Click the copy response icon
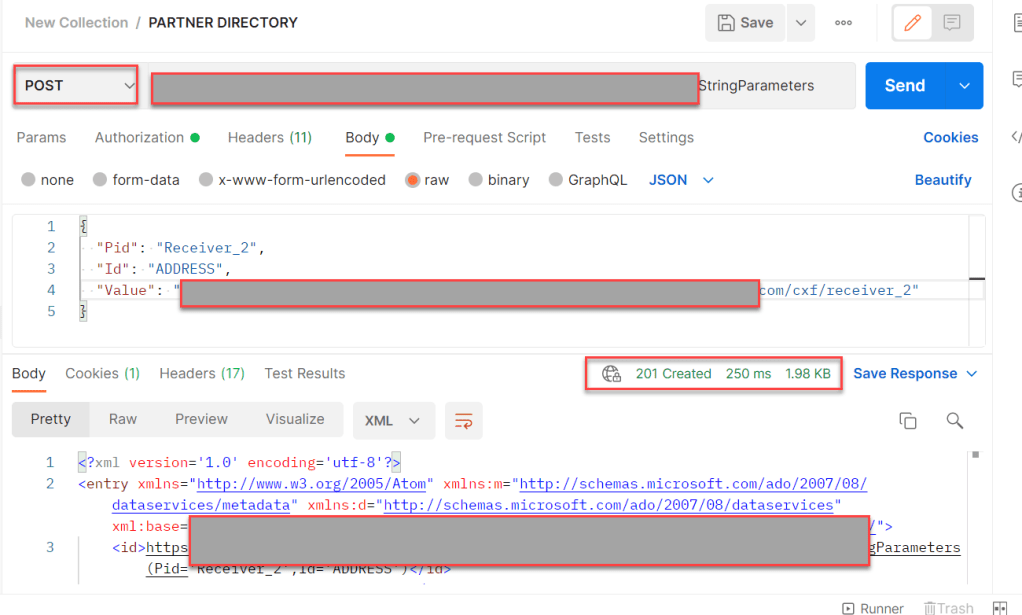The image size is (1022, 615). [908, 421]
